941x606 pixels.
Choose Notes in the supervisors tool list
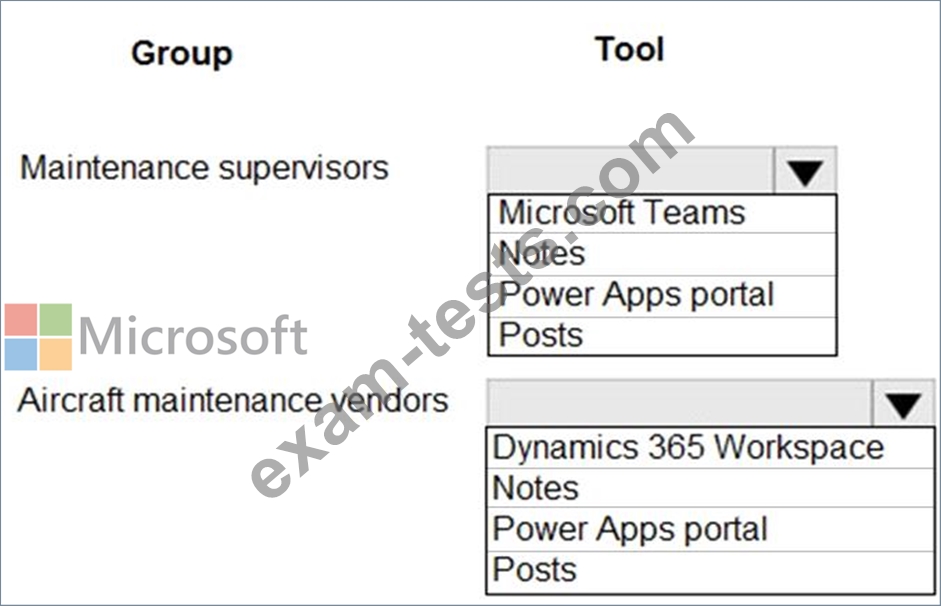[x=662, y=254]
